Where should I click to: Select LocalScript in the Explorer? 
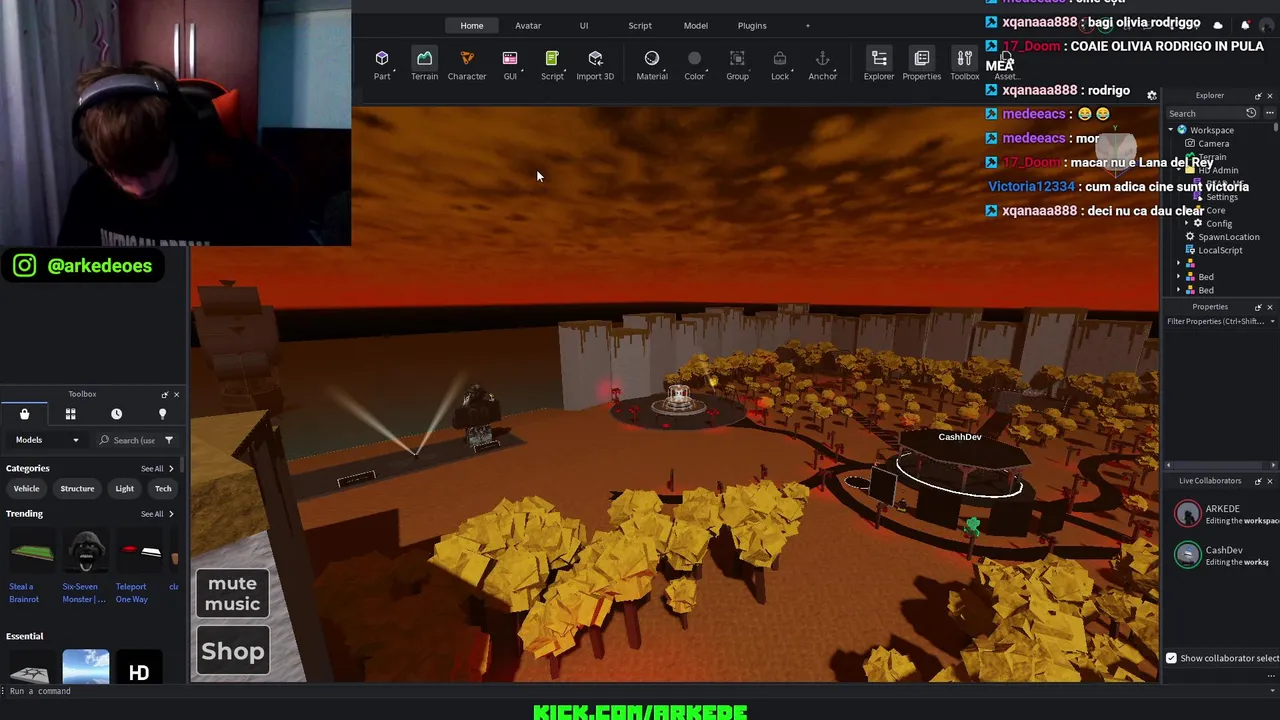[1220, 250]
